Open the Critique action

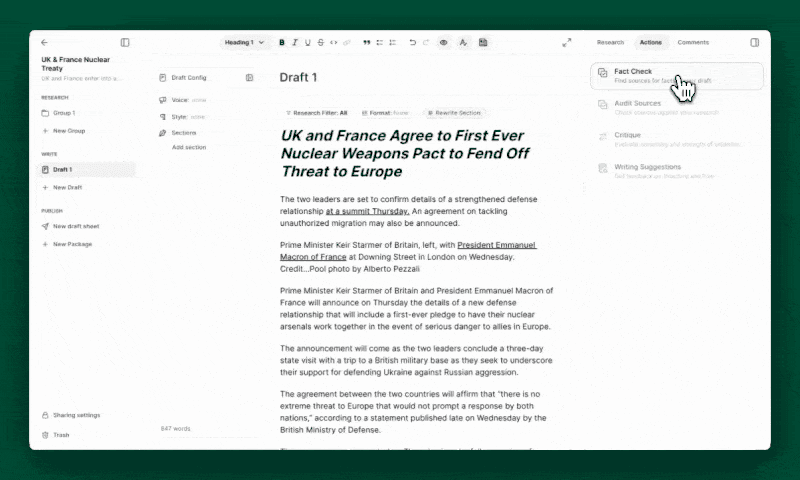pos(677,139)
